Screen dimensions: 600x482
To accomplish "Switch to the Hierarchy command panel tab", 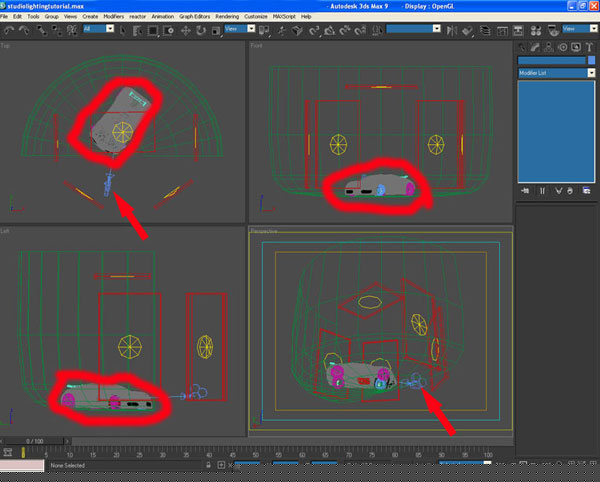I will tap(549, 47).
